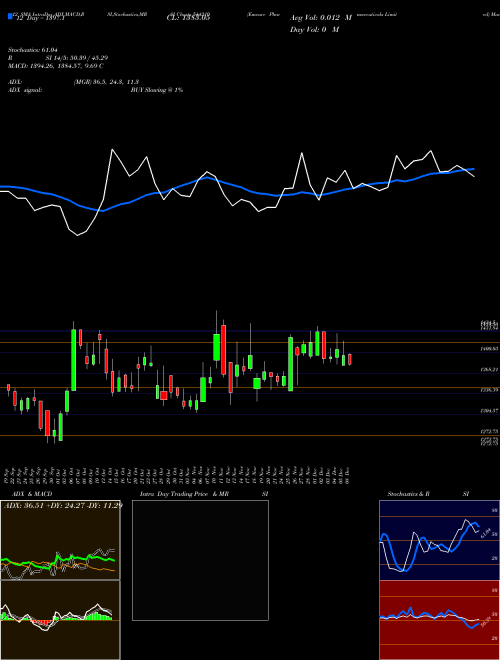Select the MACD: 1394.26 values line

point(56,66)
